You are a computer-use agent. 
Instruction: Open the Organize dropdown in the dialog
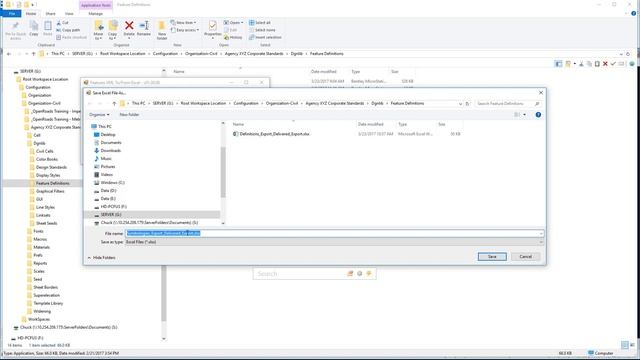pos(99,115)
